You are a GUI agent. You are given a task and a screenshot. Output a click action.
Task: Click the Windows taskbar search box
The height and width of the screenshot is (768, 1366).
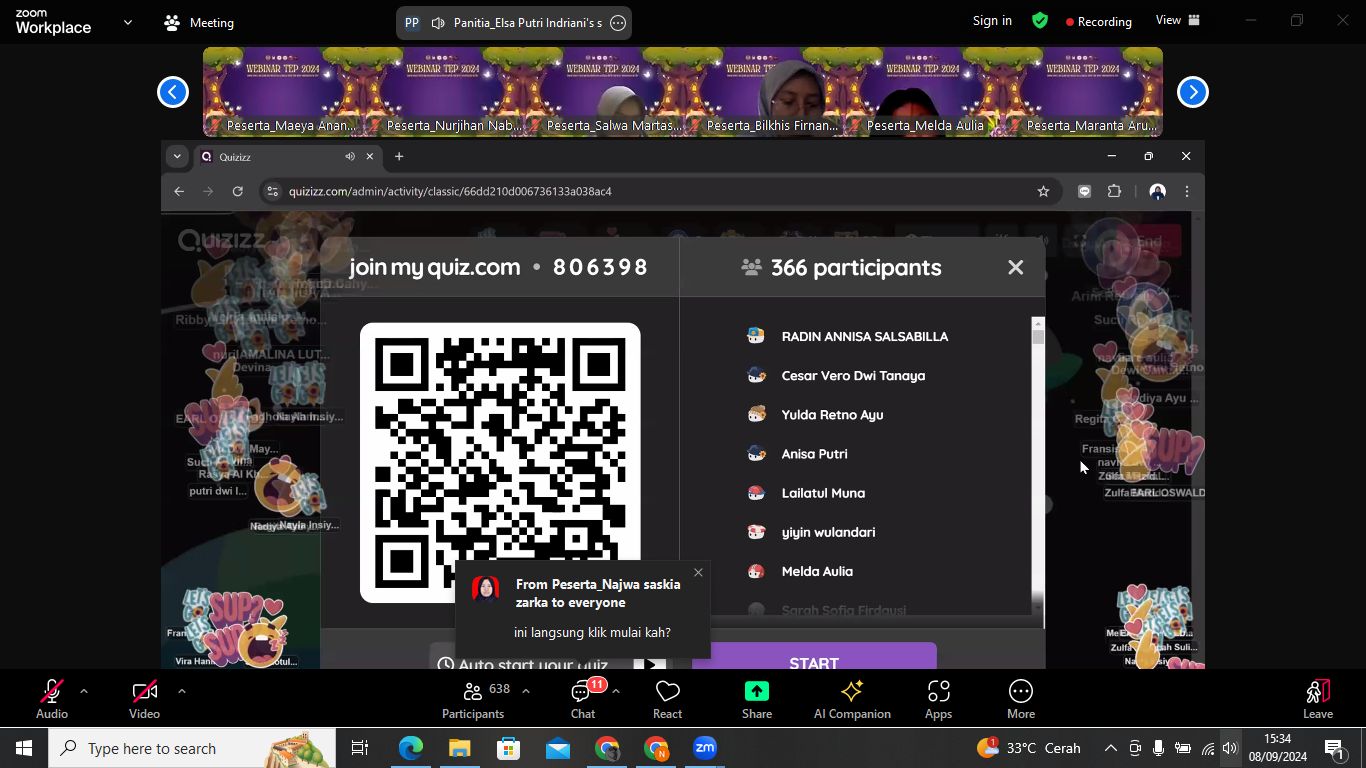click(192, 748)
